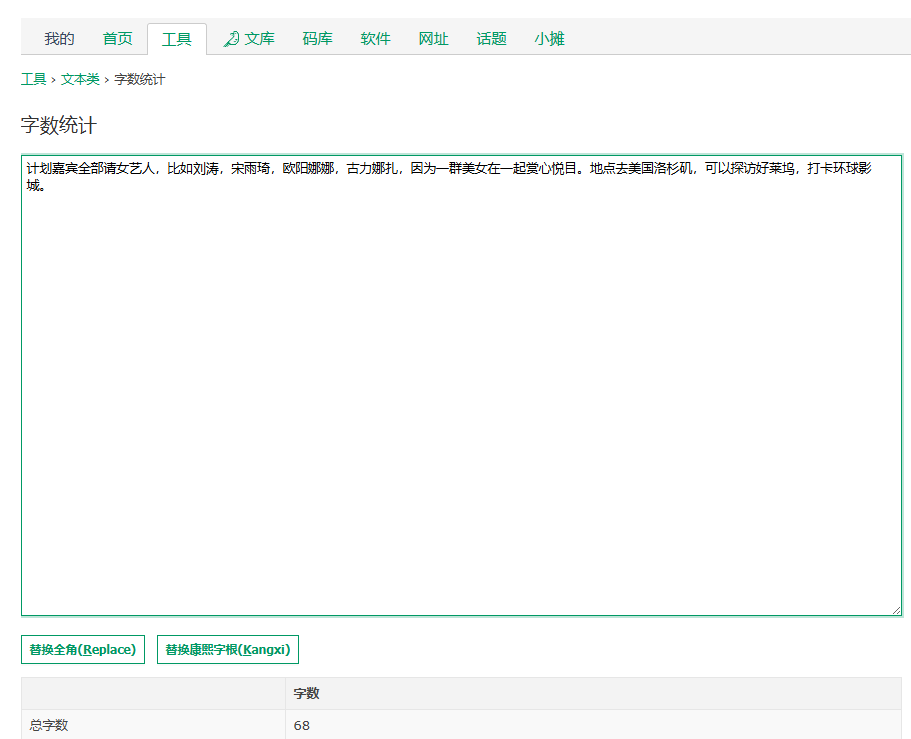Select the 小摊 tab

pos(550,39)
